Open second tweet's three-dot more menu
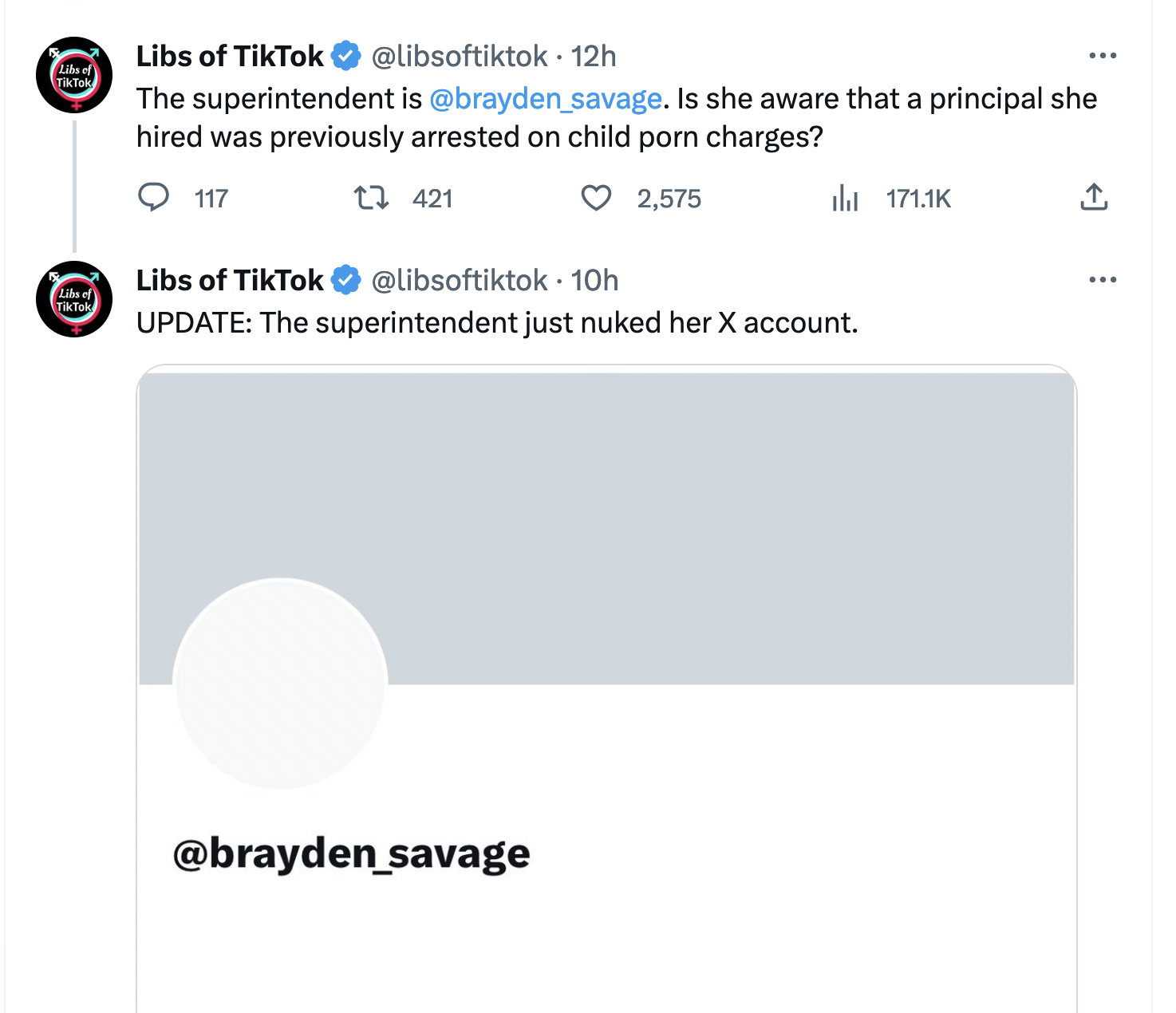Screen dimensions: 1176x1013 (1103, 280)
